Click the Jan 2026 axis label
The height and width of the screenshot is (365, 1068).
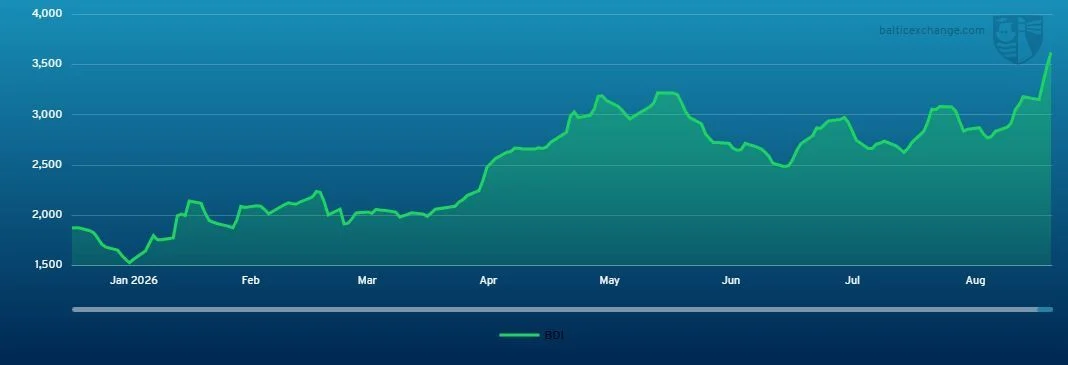point(134,281)
